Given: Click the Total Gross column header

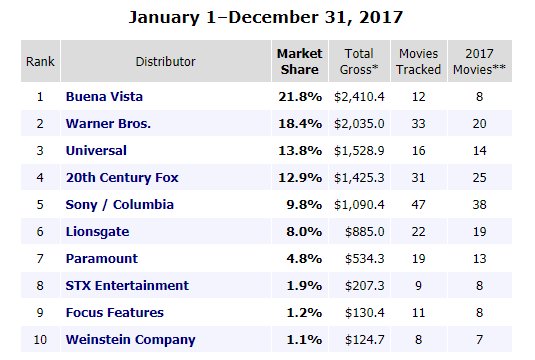Looking at the screenshot, I should (x=359, y=61).
